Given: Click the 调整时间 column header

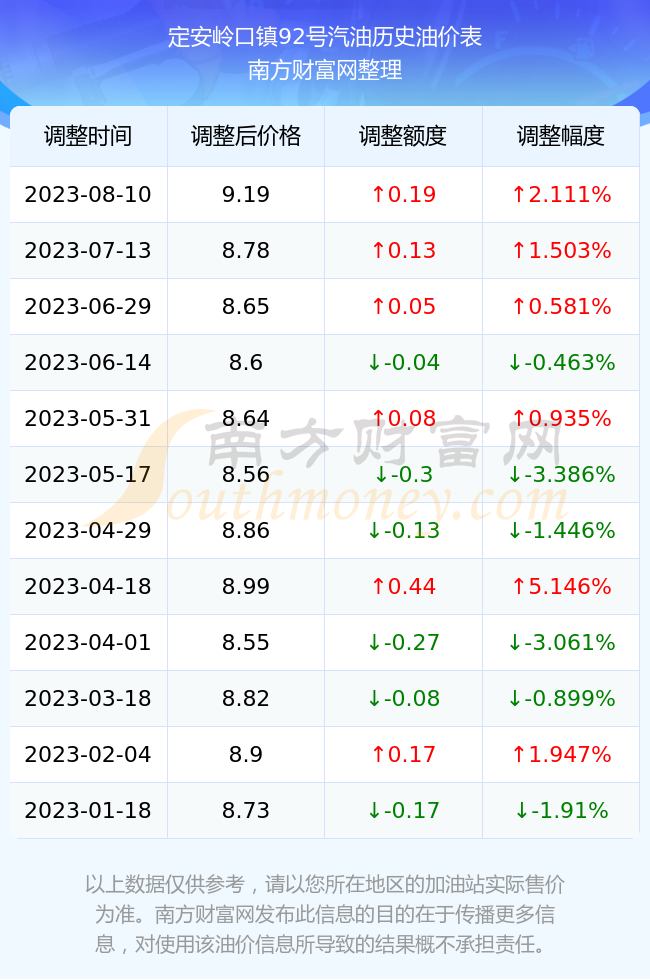Looking at the screenshot, I should (88, 136).
